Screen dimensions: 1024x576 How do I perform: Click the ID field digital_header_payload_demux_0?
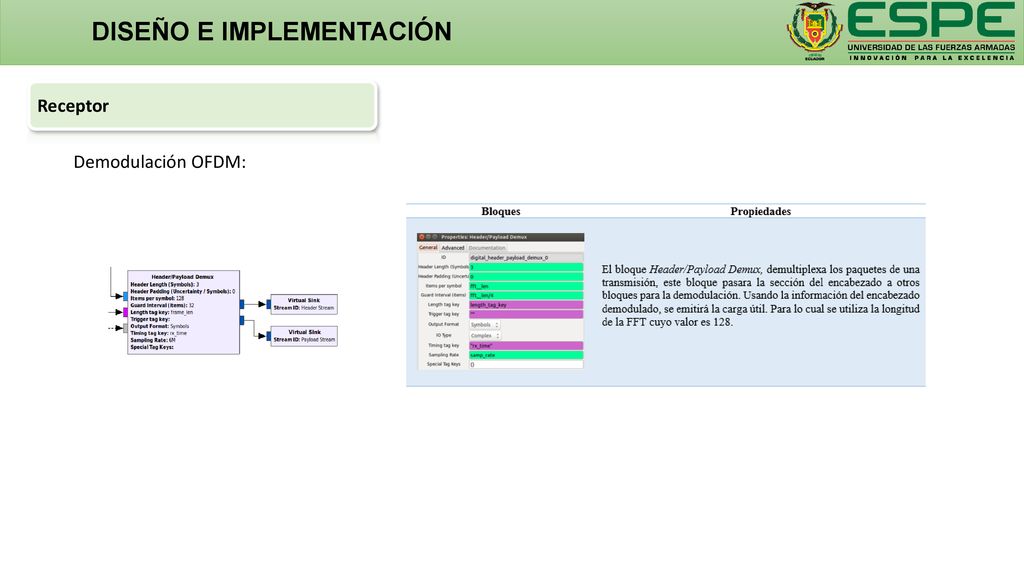[x=526, y=258]
